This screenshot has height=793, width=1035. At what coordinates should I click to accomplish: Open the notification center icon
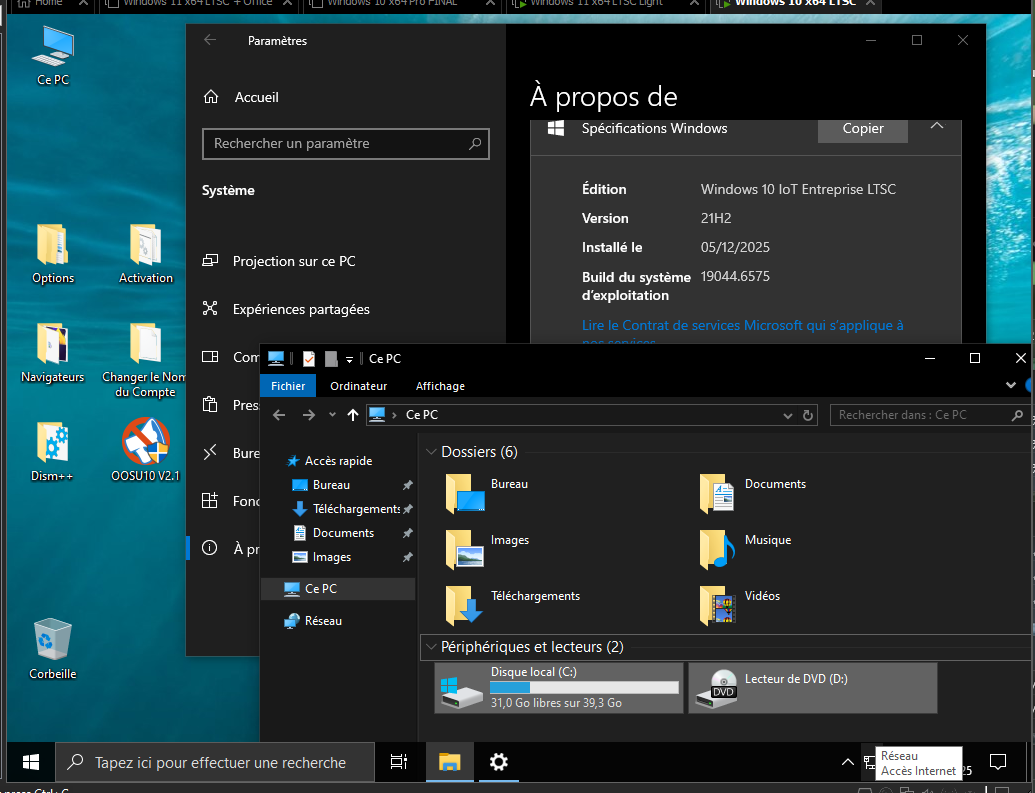(x=997, y=762)
